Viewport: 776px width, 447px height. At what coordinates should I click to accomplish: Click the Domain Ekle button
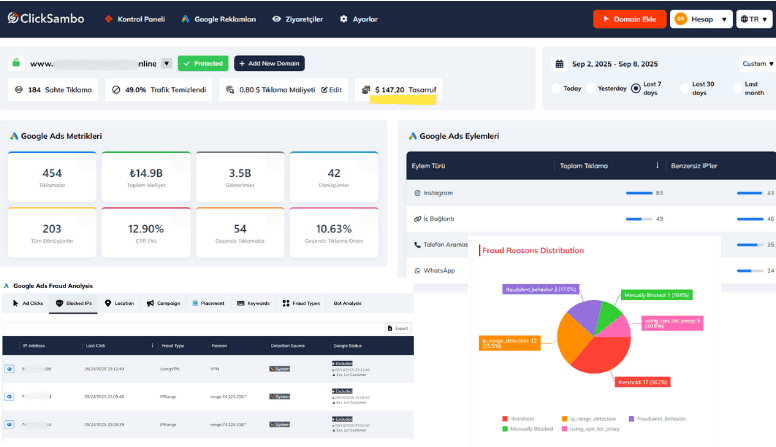click(630, 19)
